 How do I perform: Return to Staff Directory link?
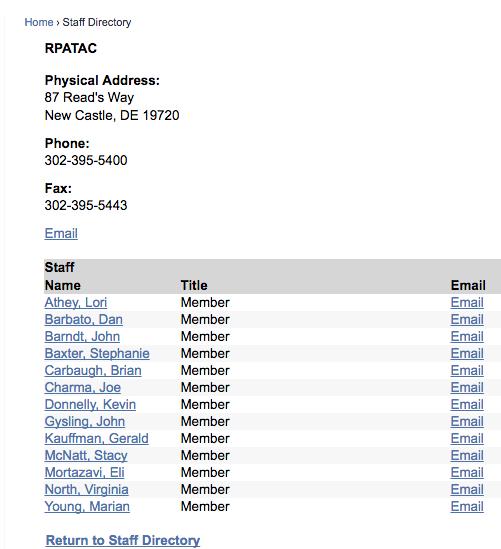coord(123,540)
